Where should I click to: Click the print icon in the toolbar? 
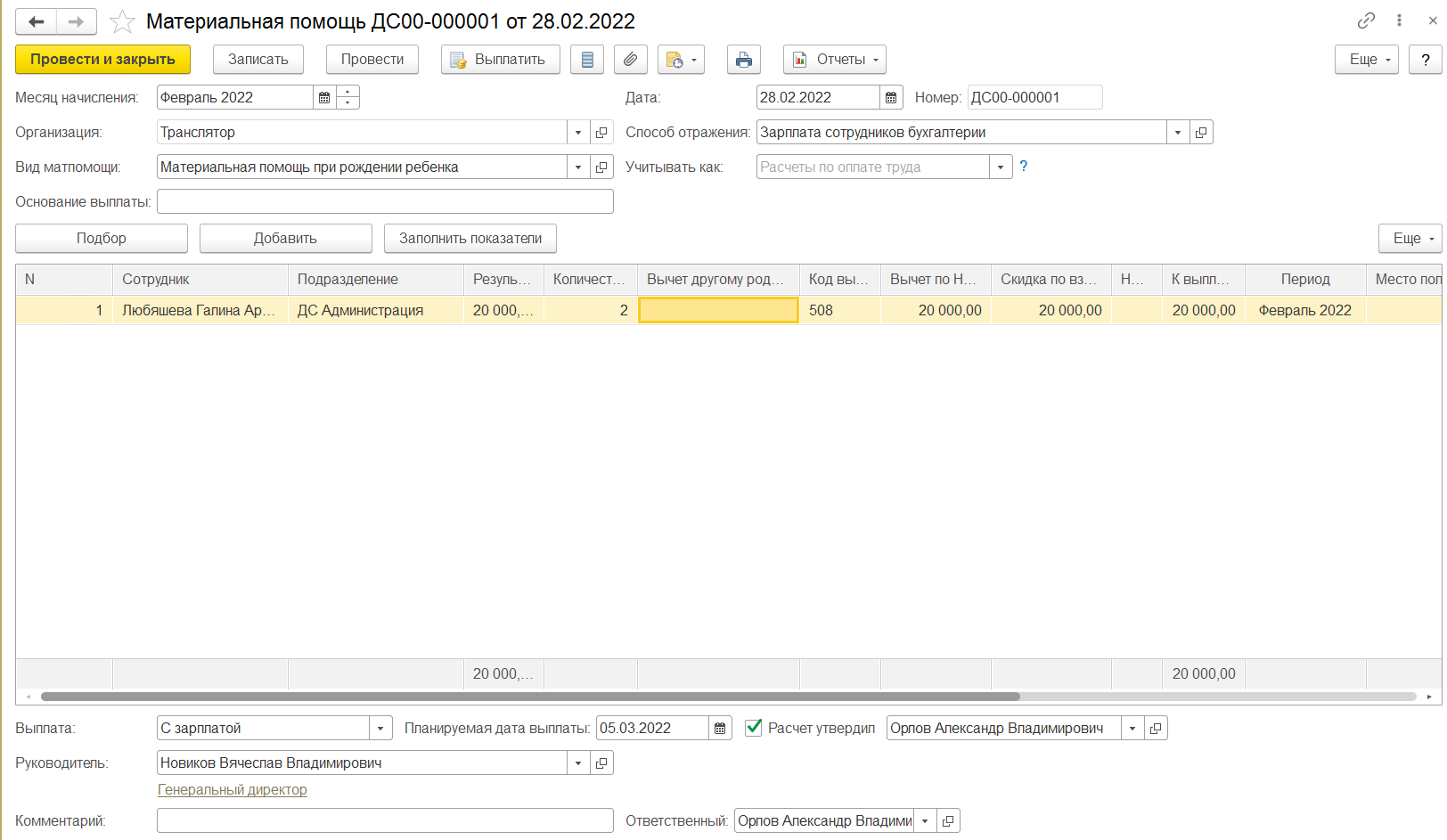[x=743, y=60]
